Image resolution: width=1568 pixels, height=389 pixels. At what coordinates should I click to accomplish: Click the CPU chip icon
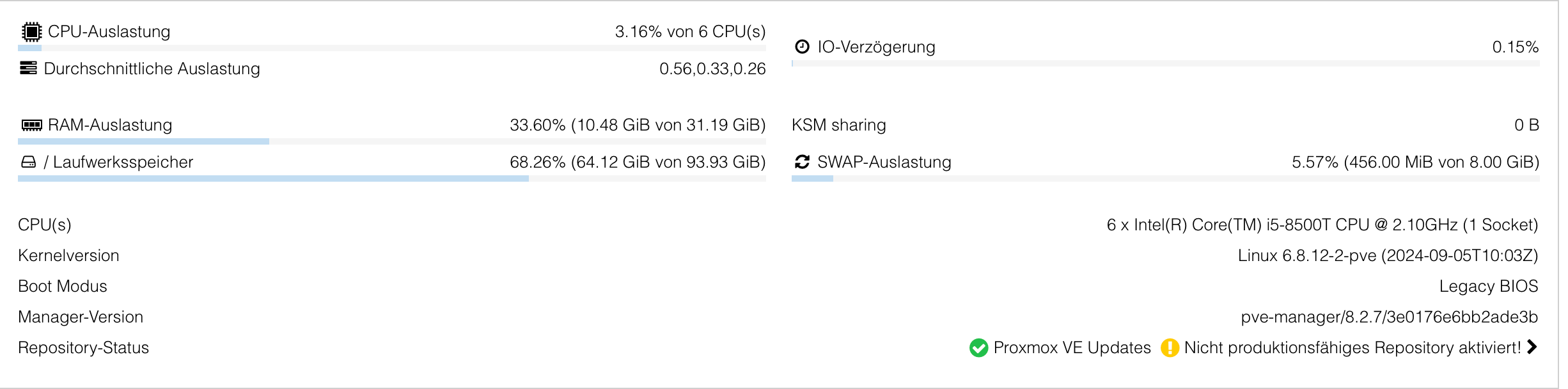[x=31, y=31]
